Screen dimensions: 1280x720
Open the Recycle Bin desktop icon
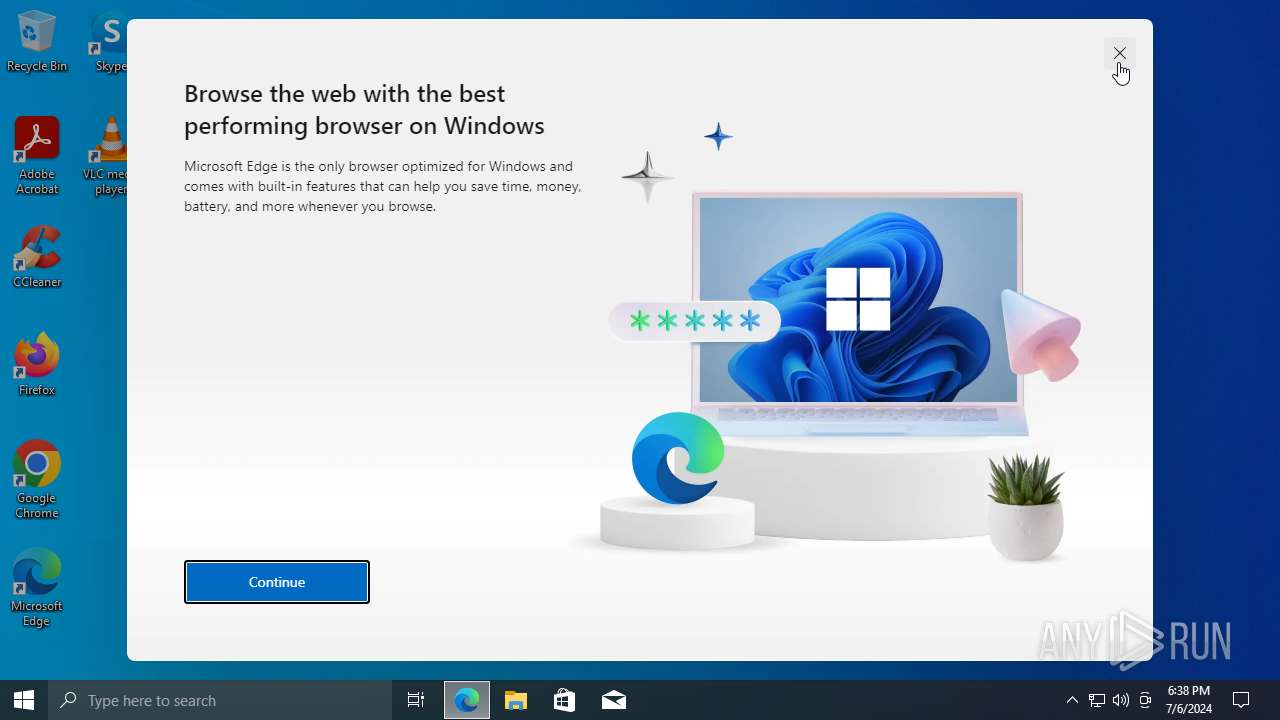click(37, 42)
